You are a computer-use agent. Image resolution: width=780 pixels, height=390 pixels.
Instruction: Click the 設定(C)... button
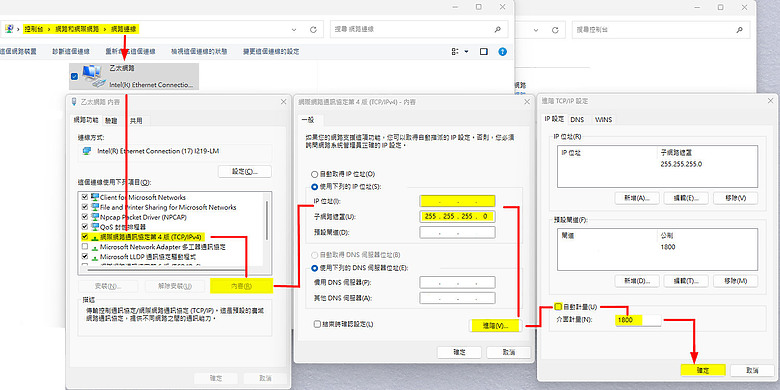(x=245, y=172)
